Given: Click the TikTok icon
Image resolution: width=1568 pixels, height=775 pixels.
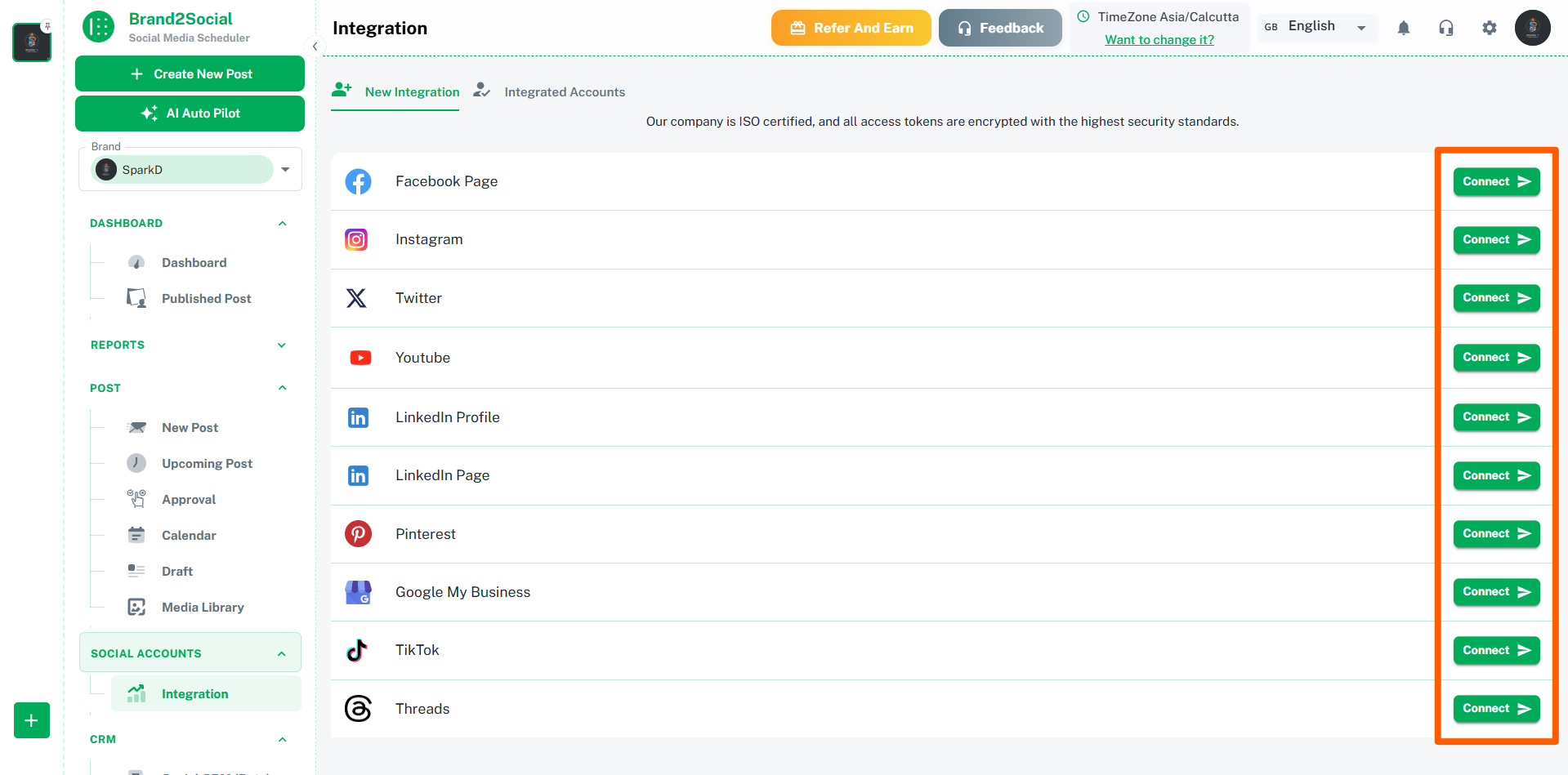Looking at the screenshot, I should 357,650.
